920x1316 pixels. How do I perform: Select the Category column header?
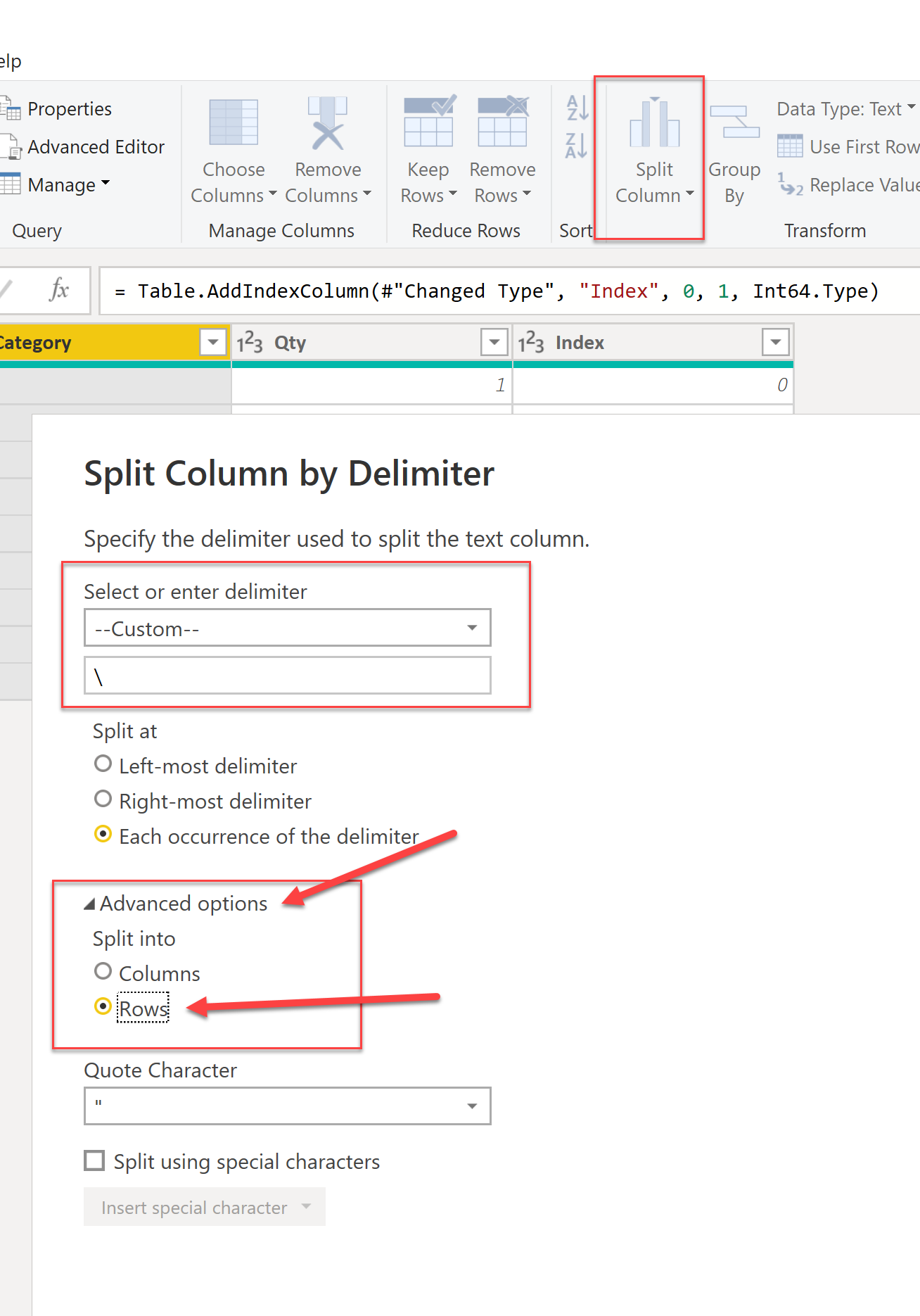coord(115,343)
